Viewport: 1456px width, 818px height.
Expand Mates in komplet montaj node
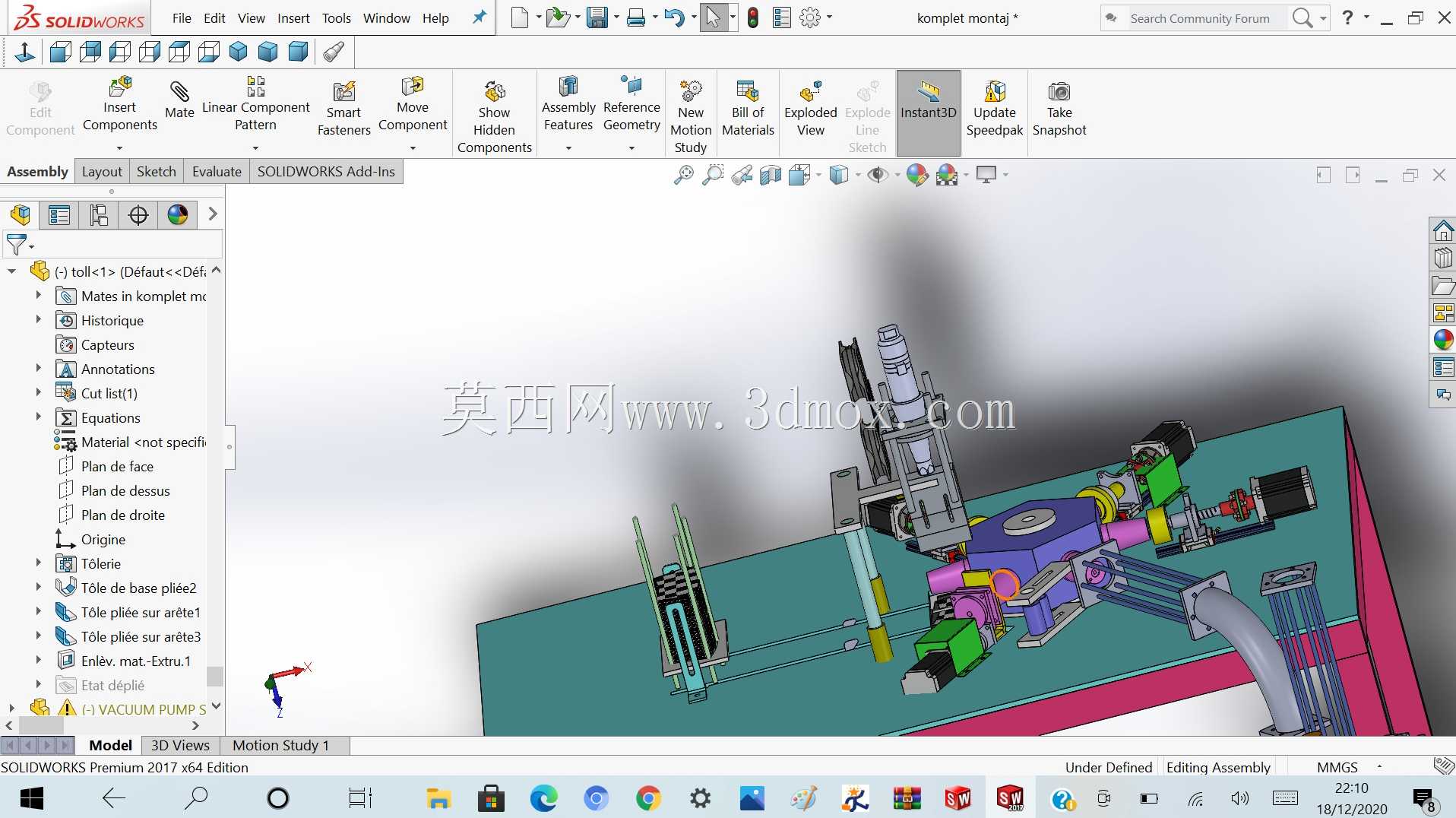(38, 296)
